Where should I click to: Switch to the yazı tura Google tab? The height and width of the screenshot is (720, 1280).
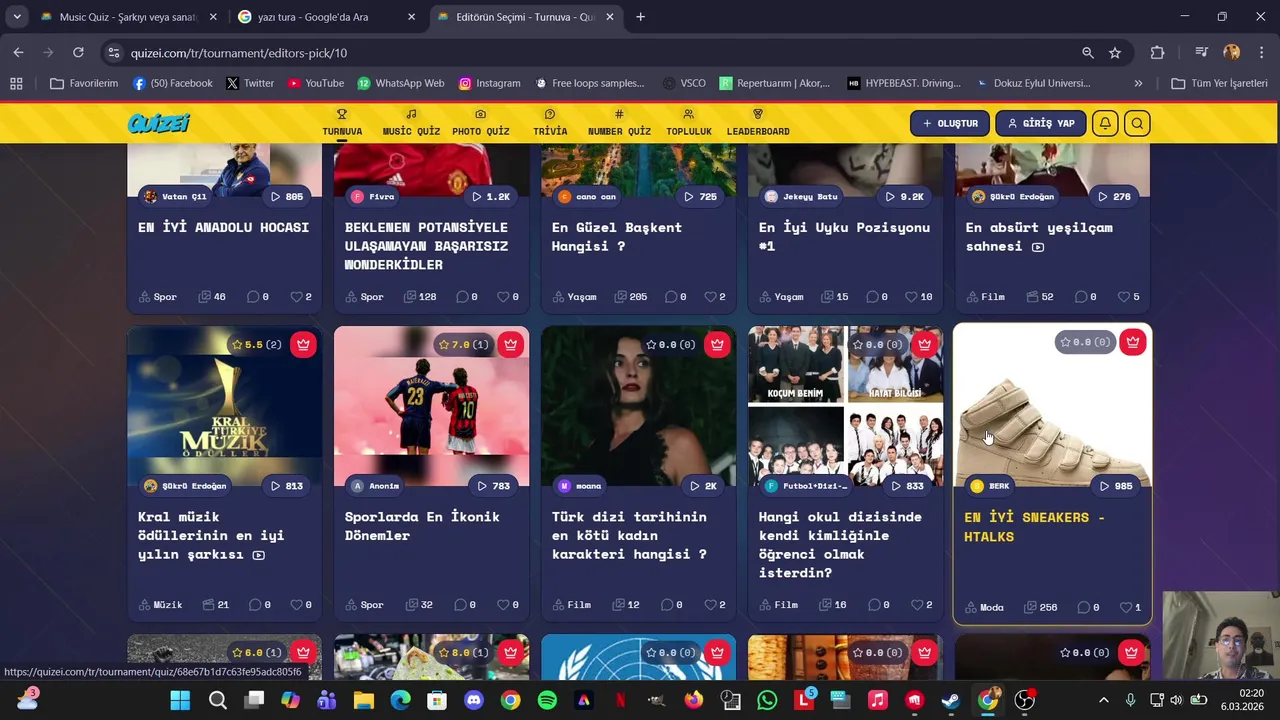327,17
